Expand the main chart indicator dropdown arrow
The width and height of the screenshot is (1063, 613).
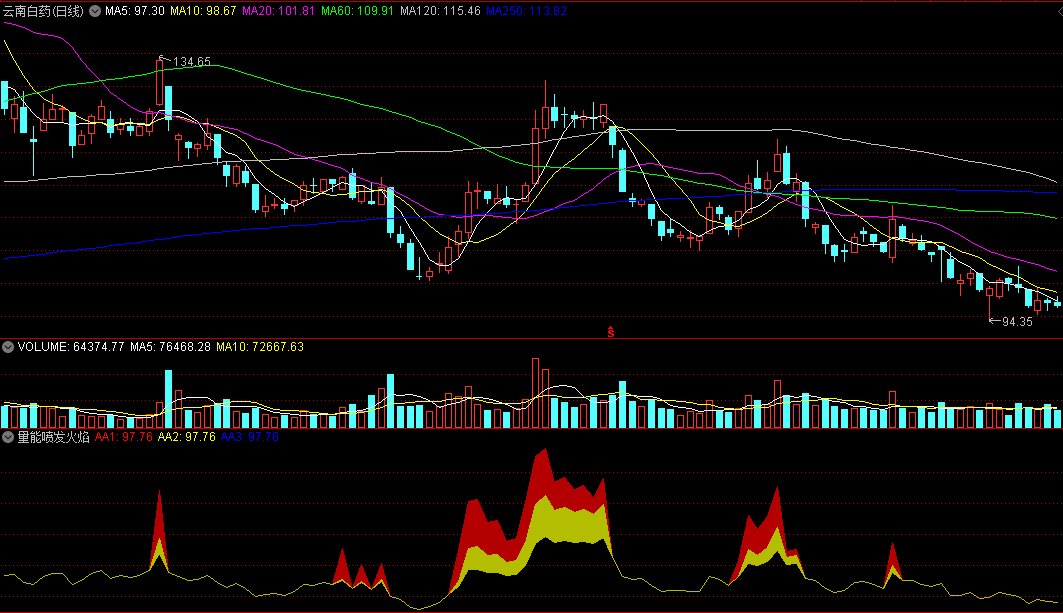click(x=95, y=11)
